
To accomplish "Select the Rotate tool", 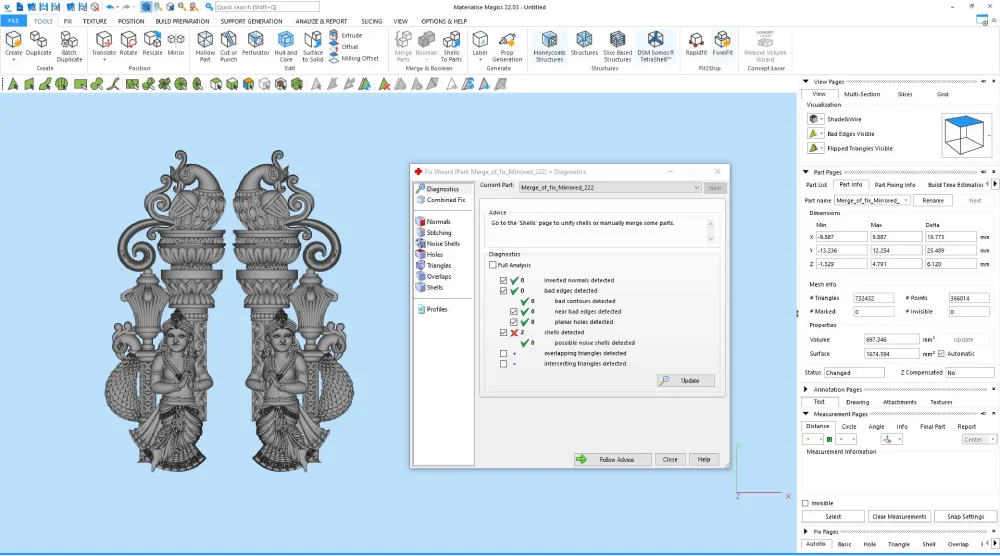I will pos(128,44).
